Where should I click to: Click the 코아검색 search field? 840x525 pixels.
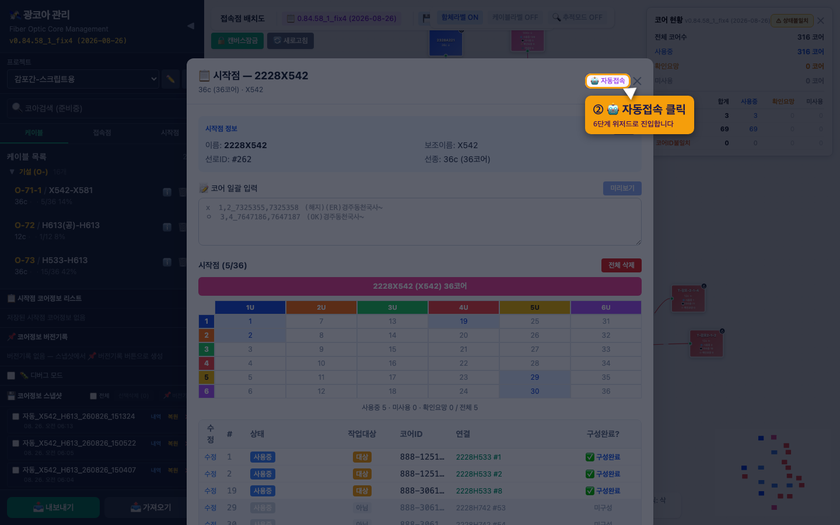(x=96, y=108)
